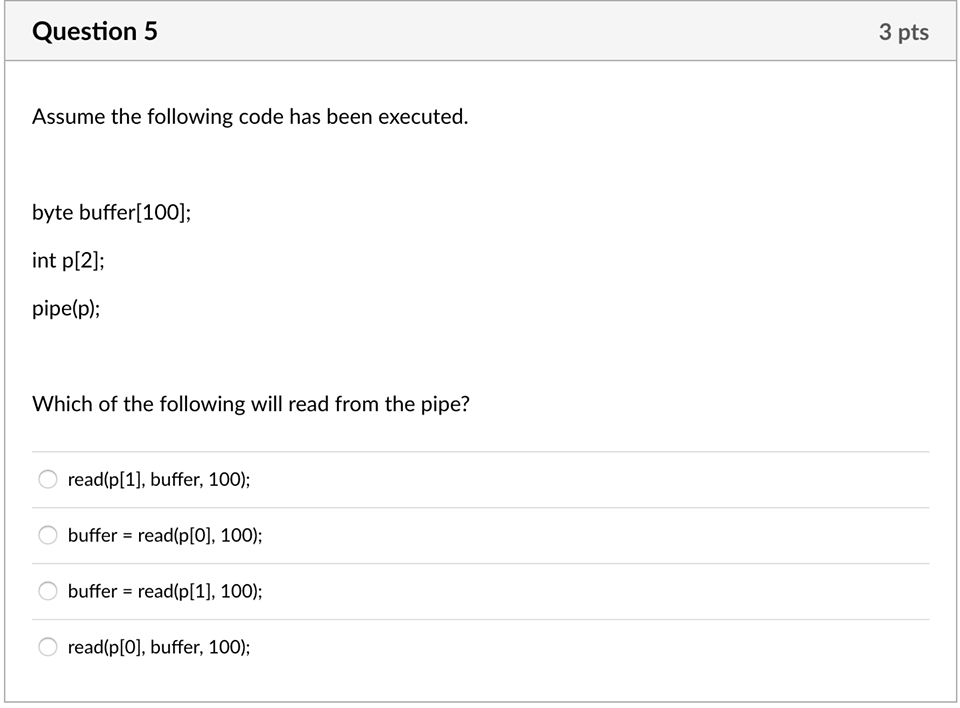Choose the radio button for buffer = read(p[0], 100);

coord(48,536)
